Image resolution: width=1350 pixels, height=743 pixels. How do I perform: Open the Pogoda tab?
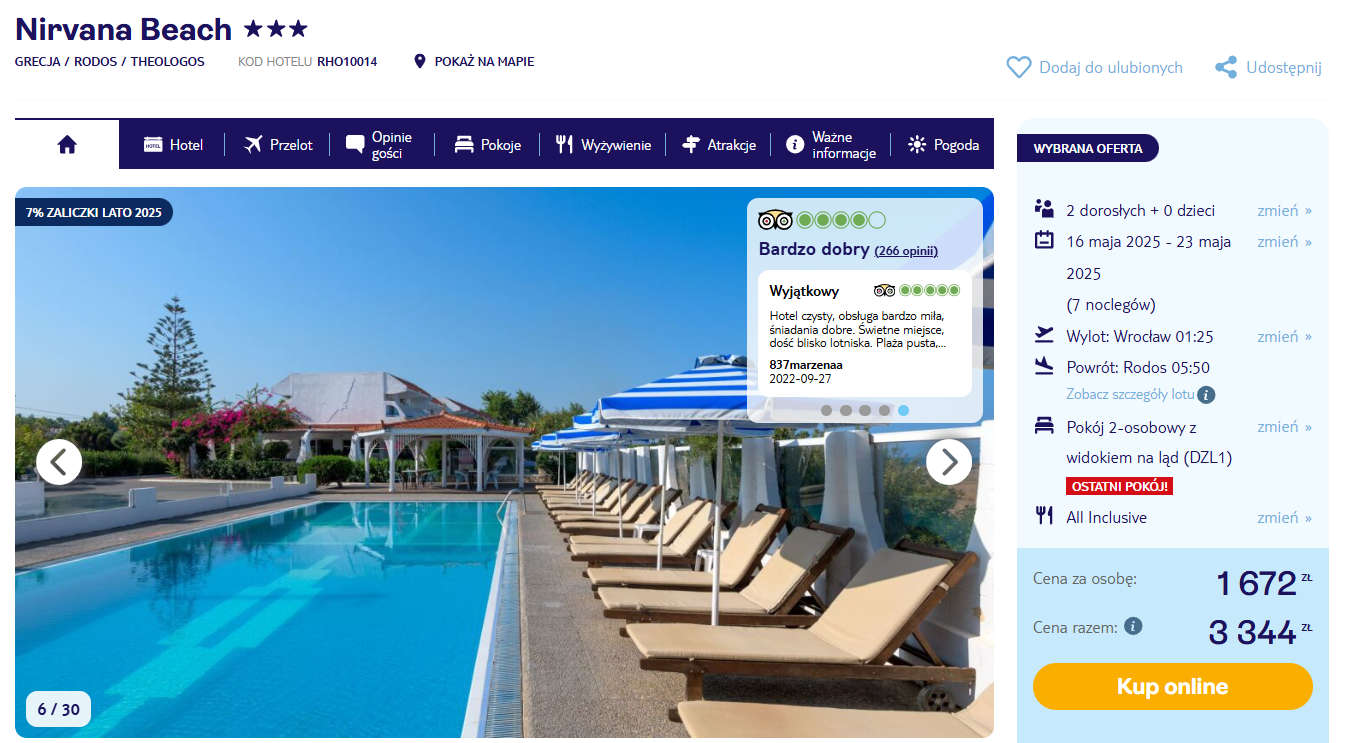943,145
